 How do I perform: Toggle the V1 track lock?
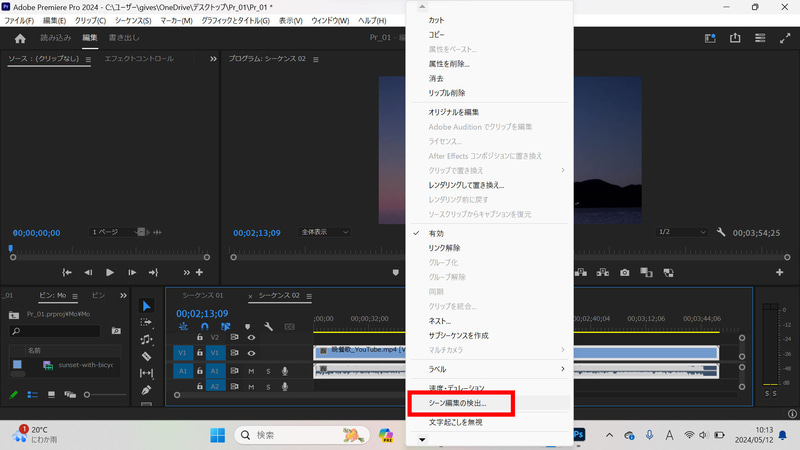point(199,353)
